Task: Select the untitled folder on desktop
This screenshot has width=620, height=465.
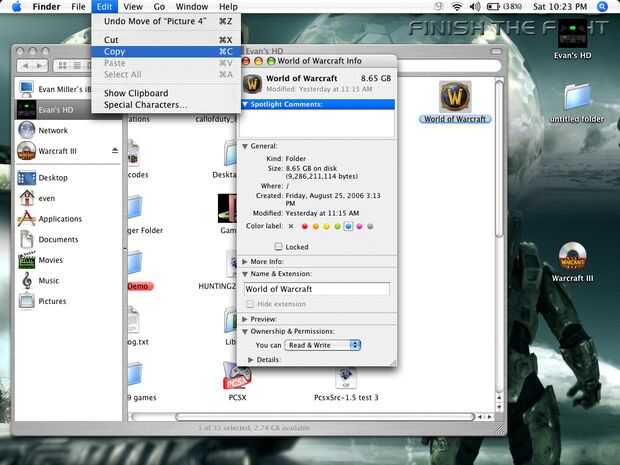Action: 577,103
